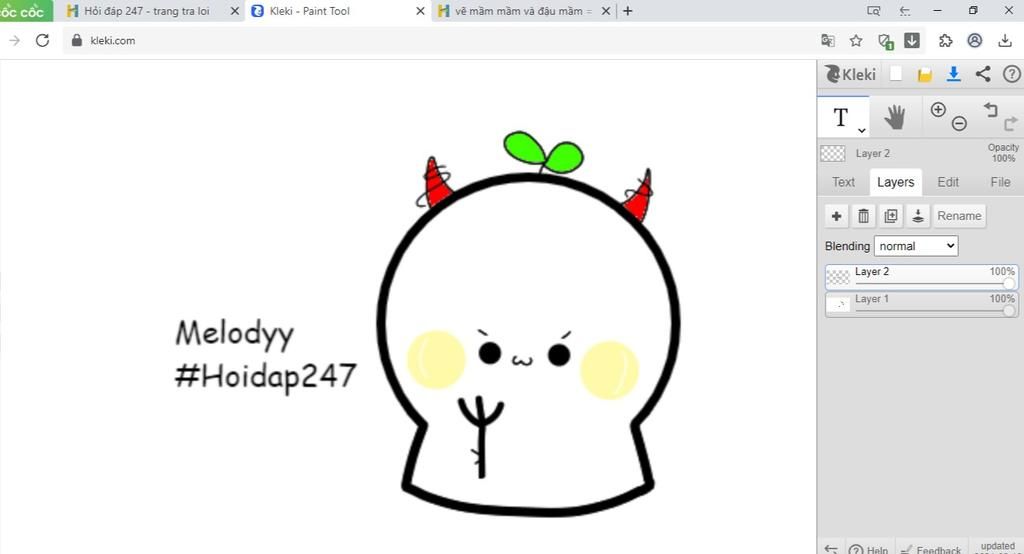Merge the layer down
This screenshot has height=554, width=1024.
(918, 216)
